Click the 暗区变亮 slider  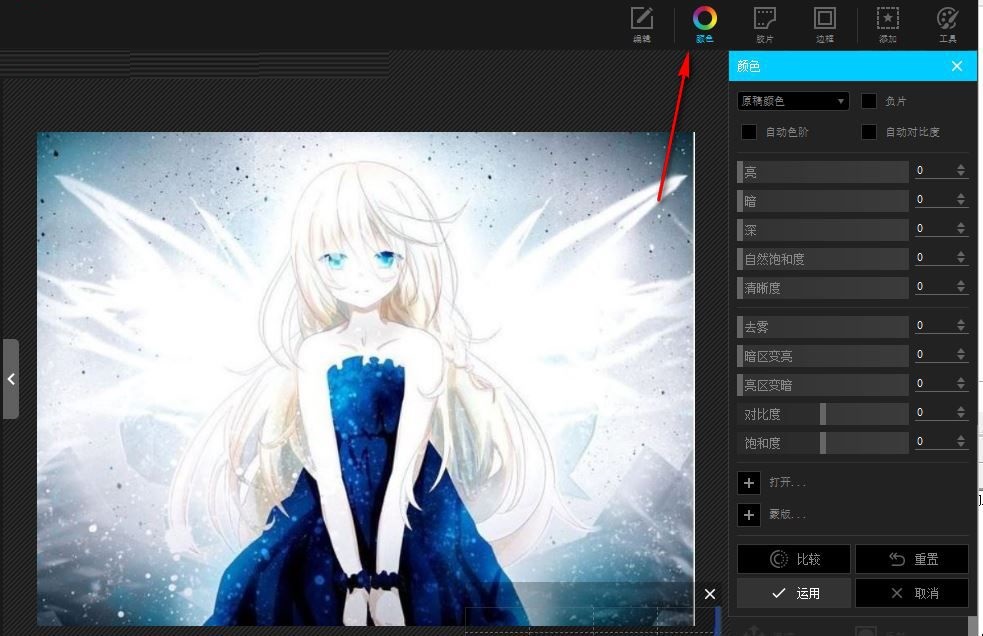click(823, 356)
